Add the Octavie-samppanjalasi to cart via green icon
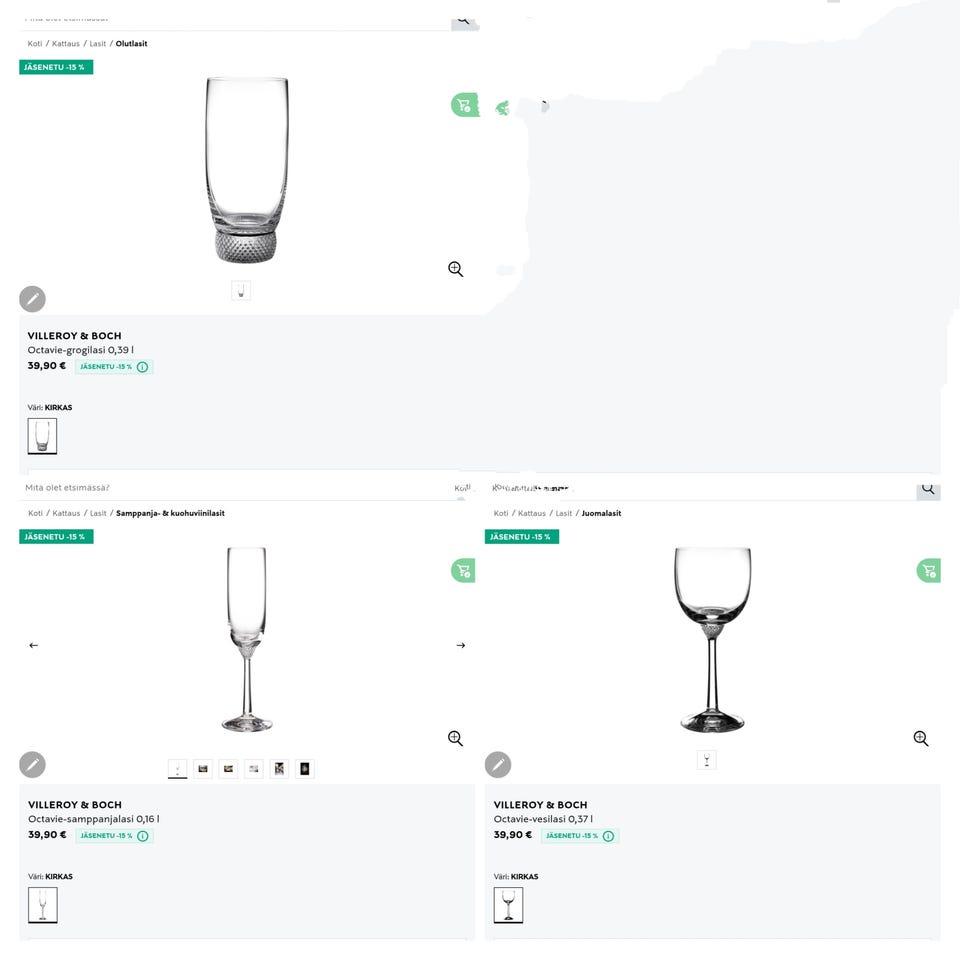The width and height of the screenshot is (960, 960). pos(463,571)
